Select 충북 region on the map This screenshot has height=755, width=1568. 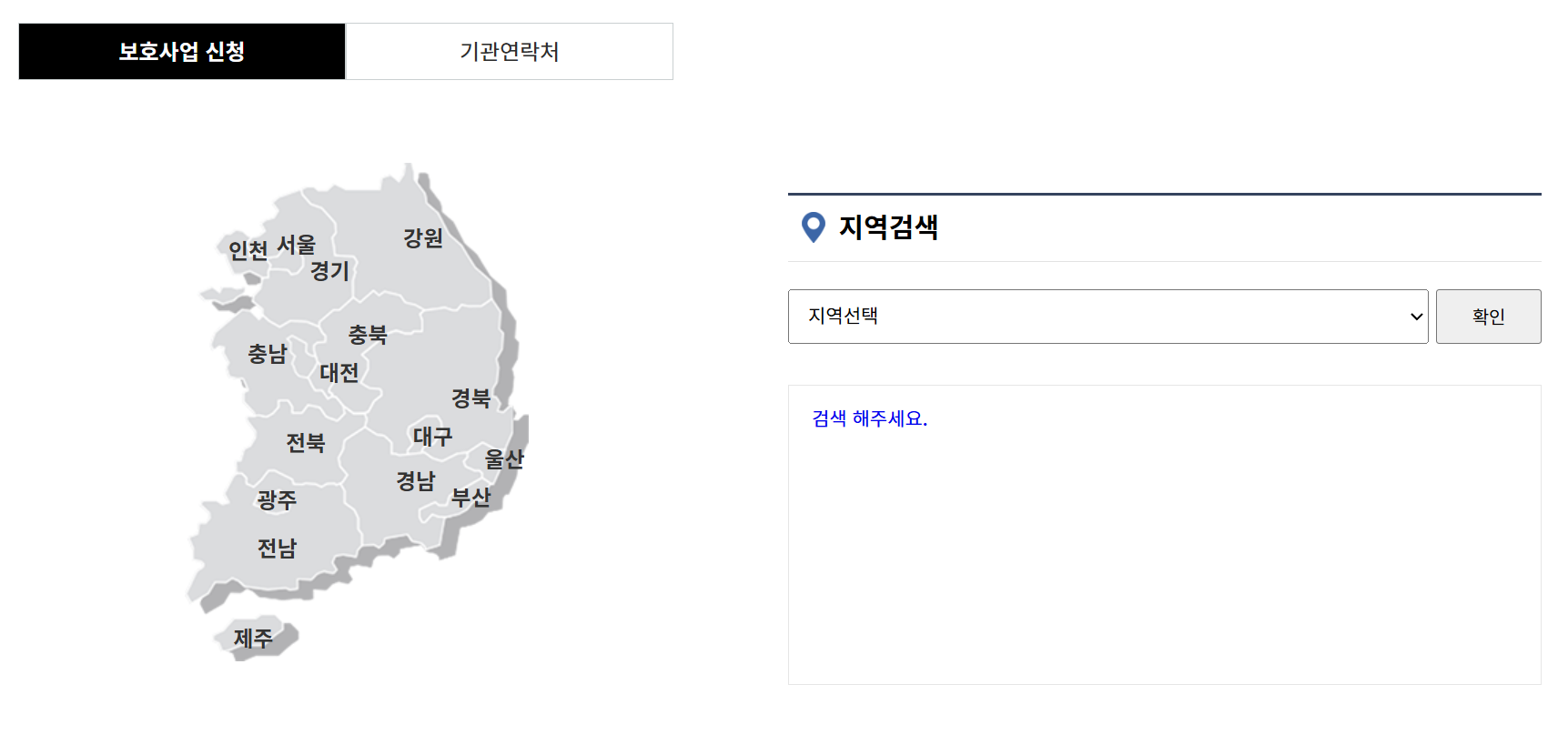(368, 335)
